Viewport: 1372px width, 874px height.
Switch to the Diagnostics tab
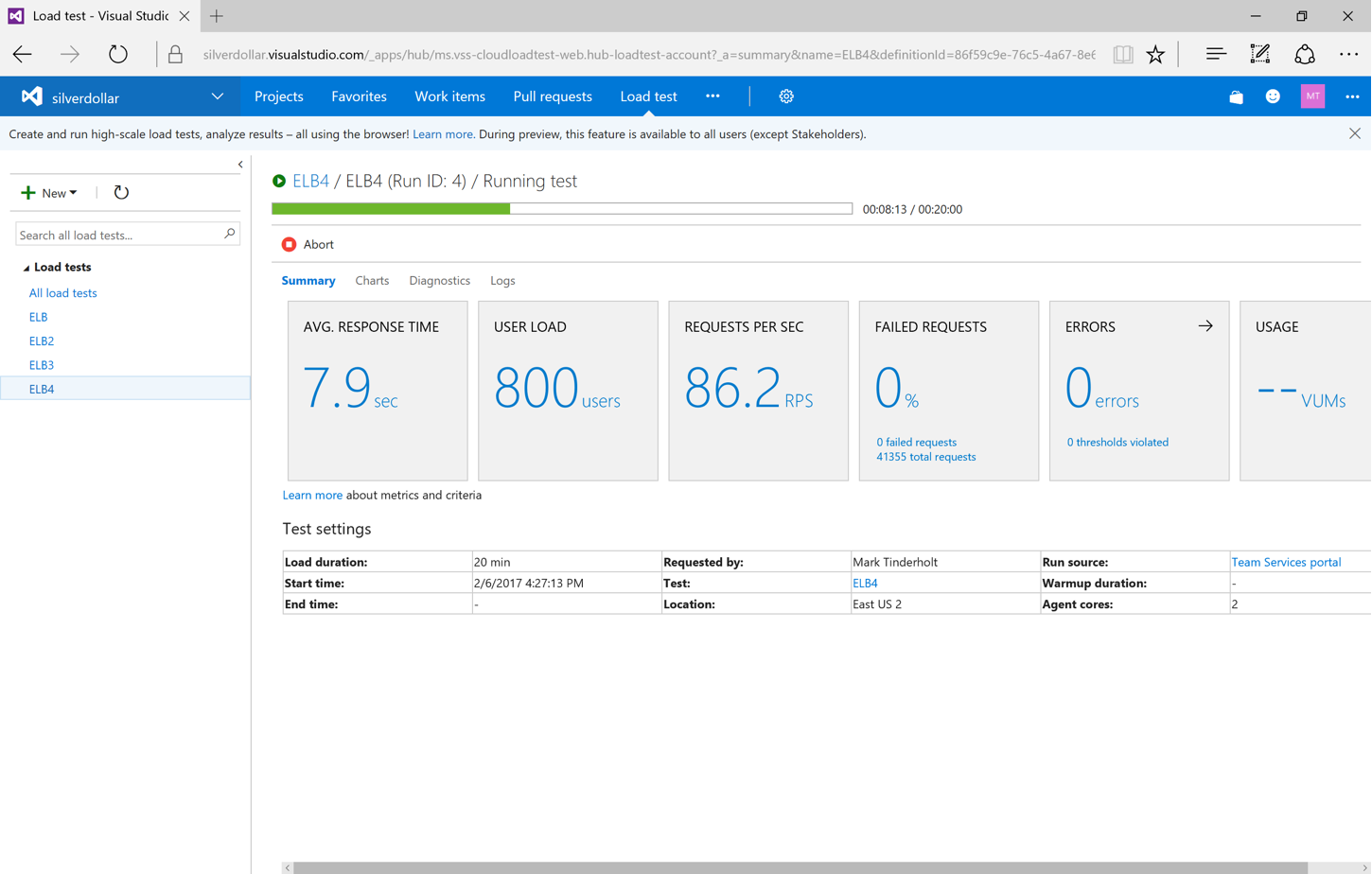tap(439, 281)
